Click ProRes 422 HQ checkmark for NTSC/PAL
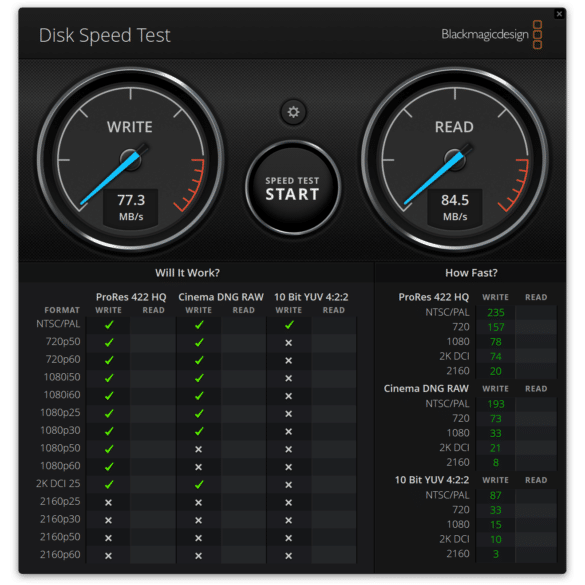 109,325
